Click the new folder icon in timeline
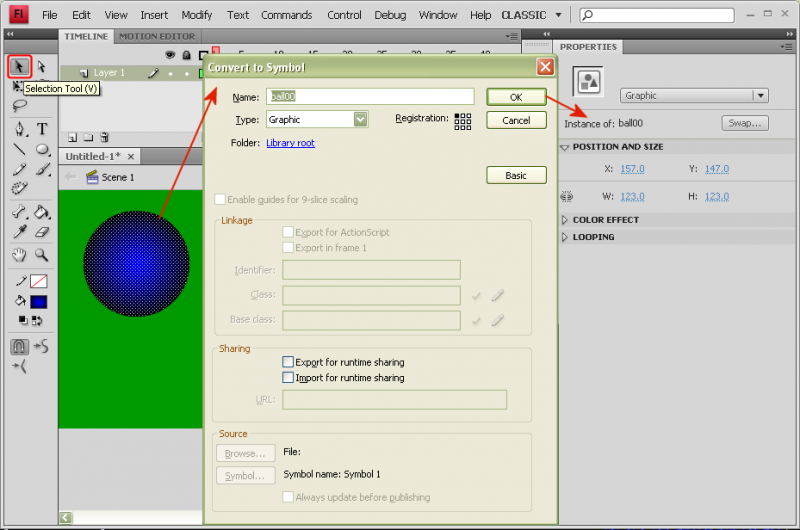The image size is (800, 530). 88,137
